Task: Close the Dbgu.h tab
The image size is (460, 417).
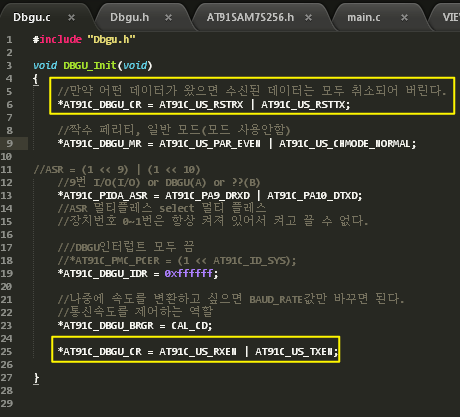Action: tap(169, 17)
